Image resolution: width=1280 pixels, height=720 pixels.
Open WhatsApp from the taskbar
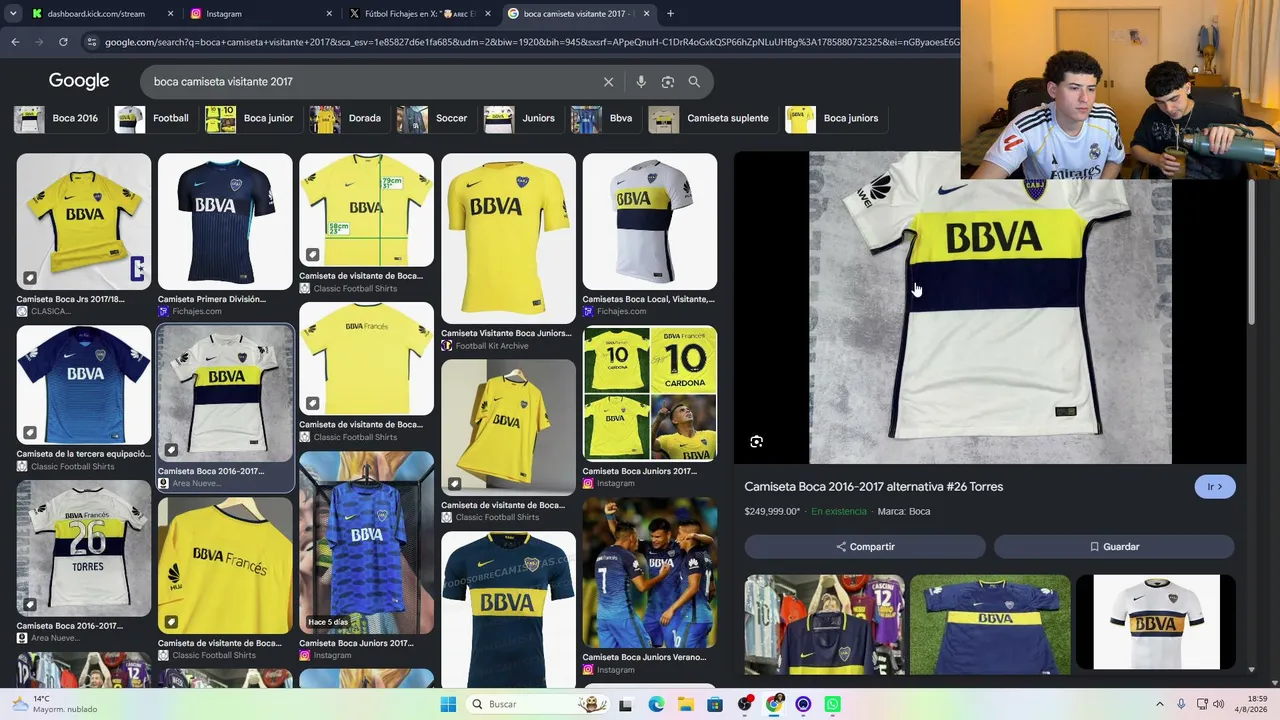click(832, 704)
